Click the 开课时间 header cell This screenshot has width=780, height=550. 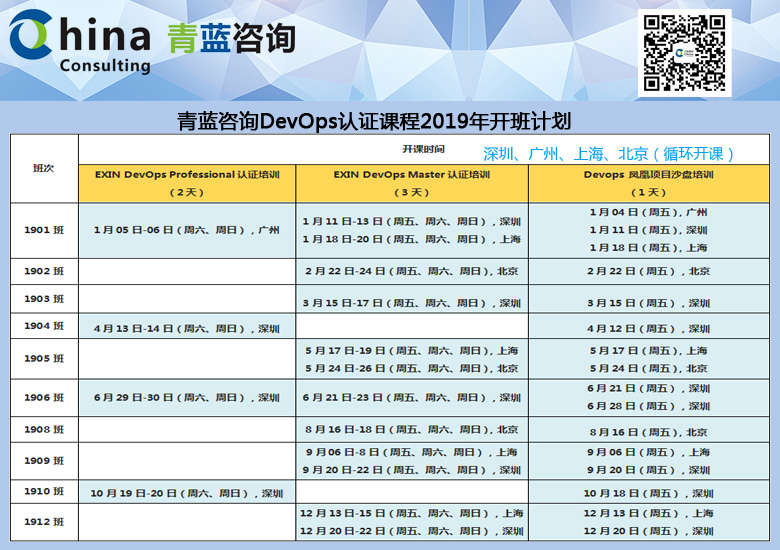click(424, 147)
